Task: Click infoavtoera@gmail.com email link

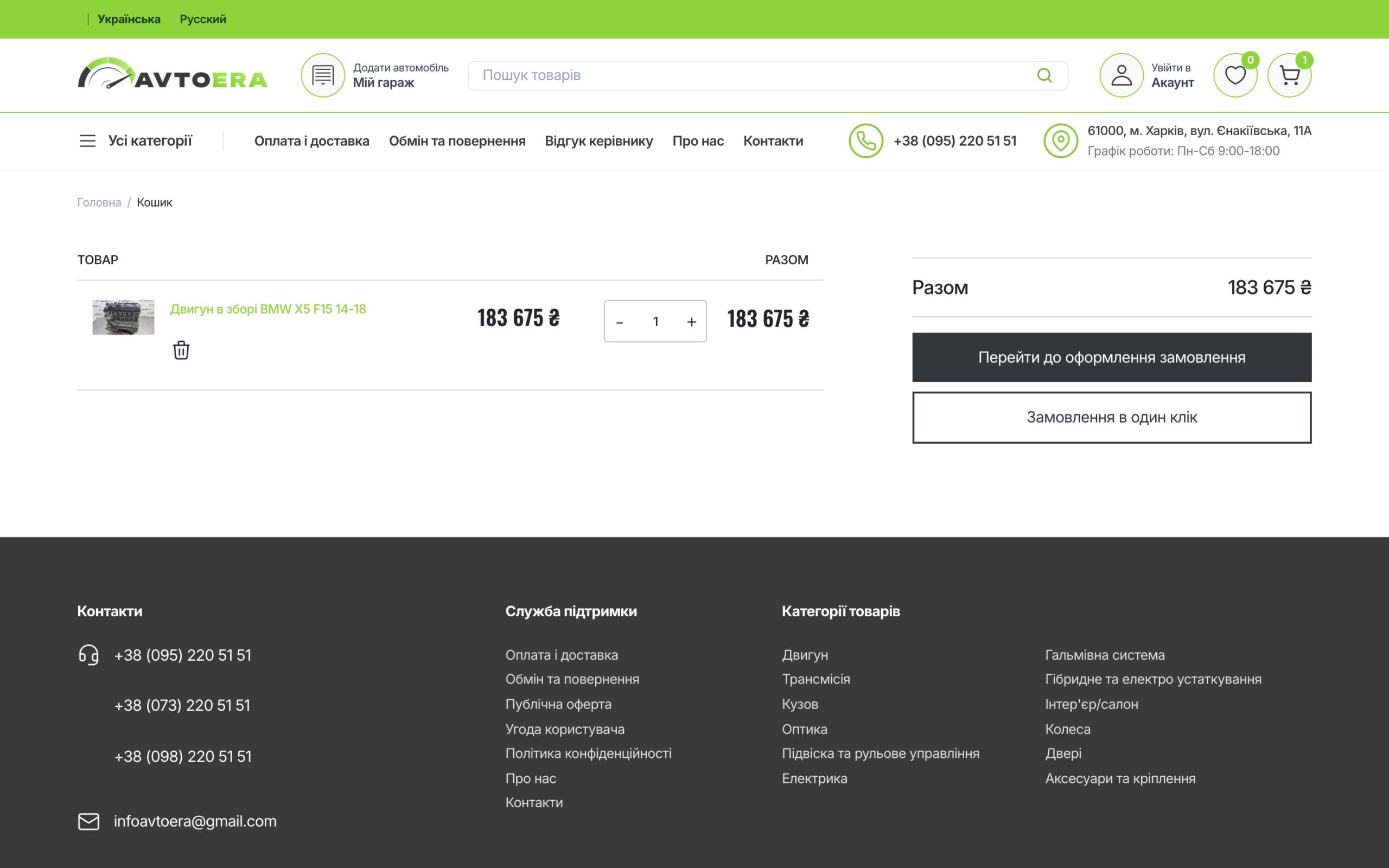Action: [195, 821]
